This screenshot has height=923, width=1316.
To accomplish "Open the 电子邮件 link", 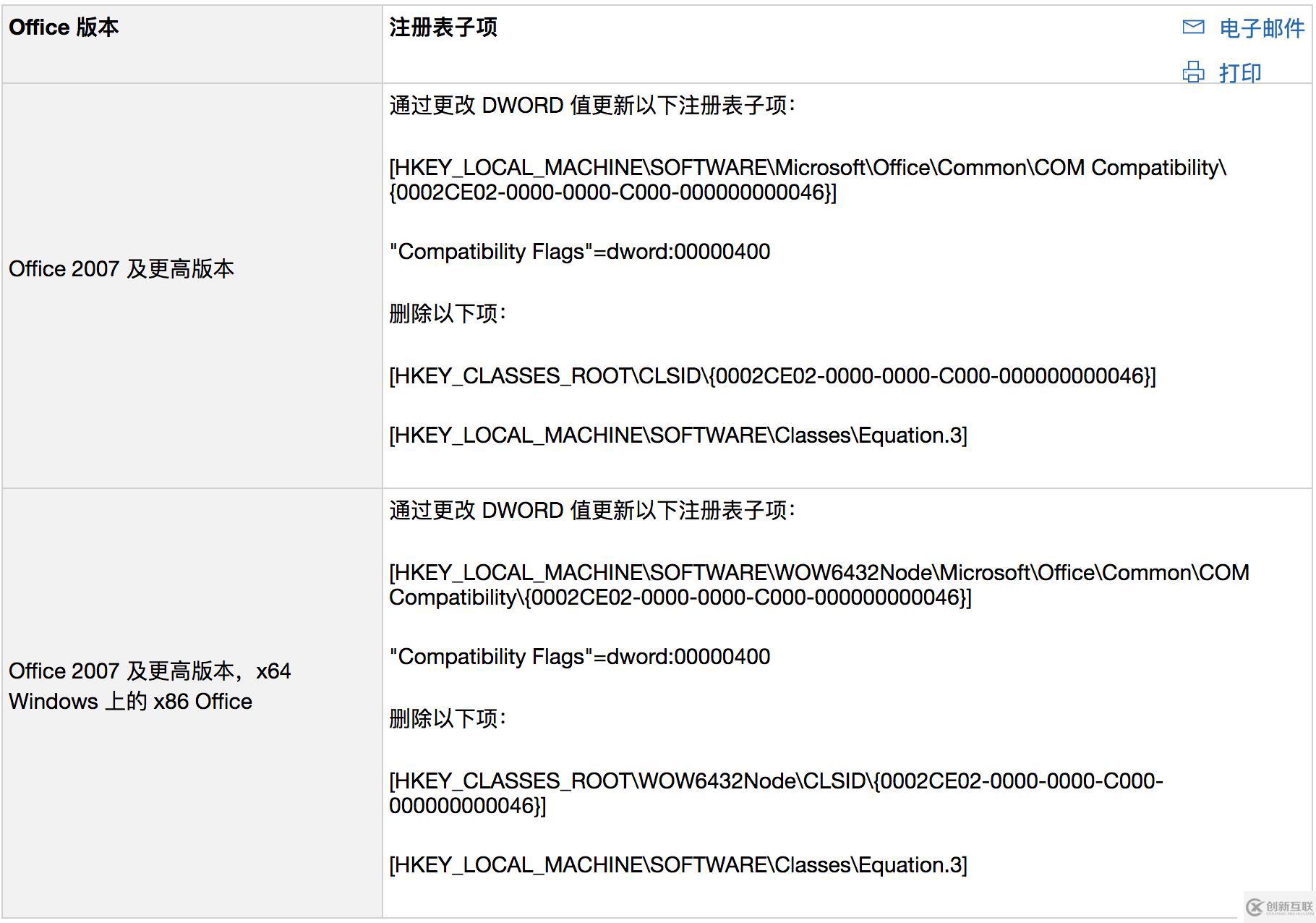I will [1261, 28].
